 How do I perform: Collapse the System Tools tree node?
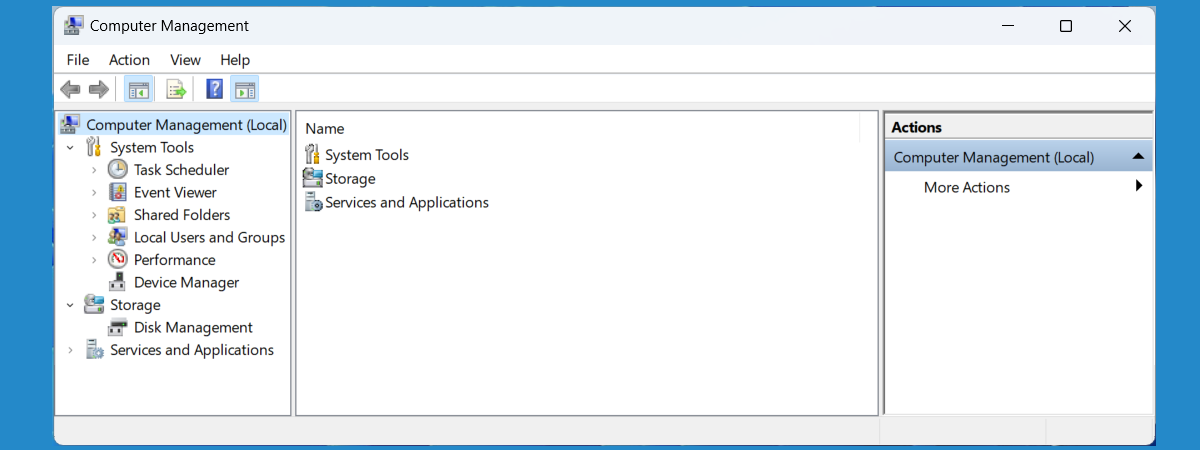pyautogui.click(x=70, y=148)
